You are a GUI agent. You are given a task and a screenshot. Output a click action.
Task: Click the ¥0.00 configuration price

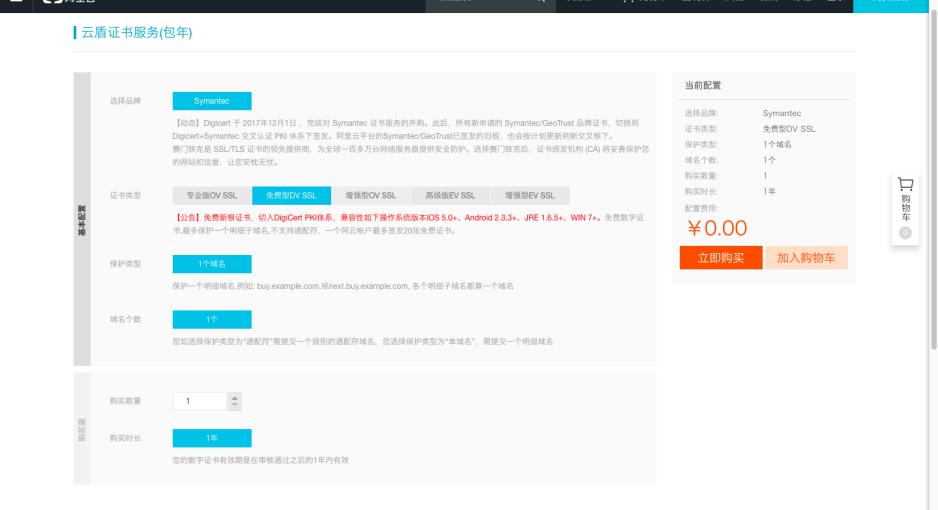pos(716,229)
